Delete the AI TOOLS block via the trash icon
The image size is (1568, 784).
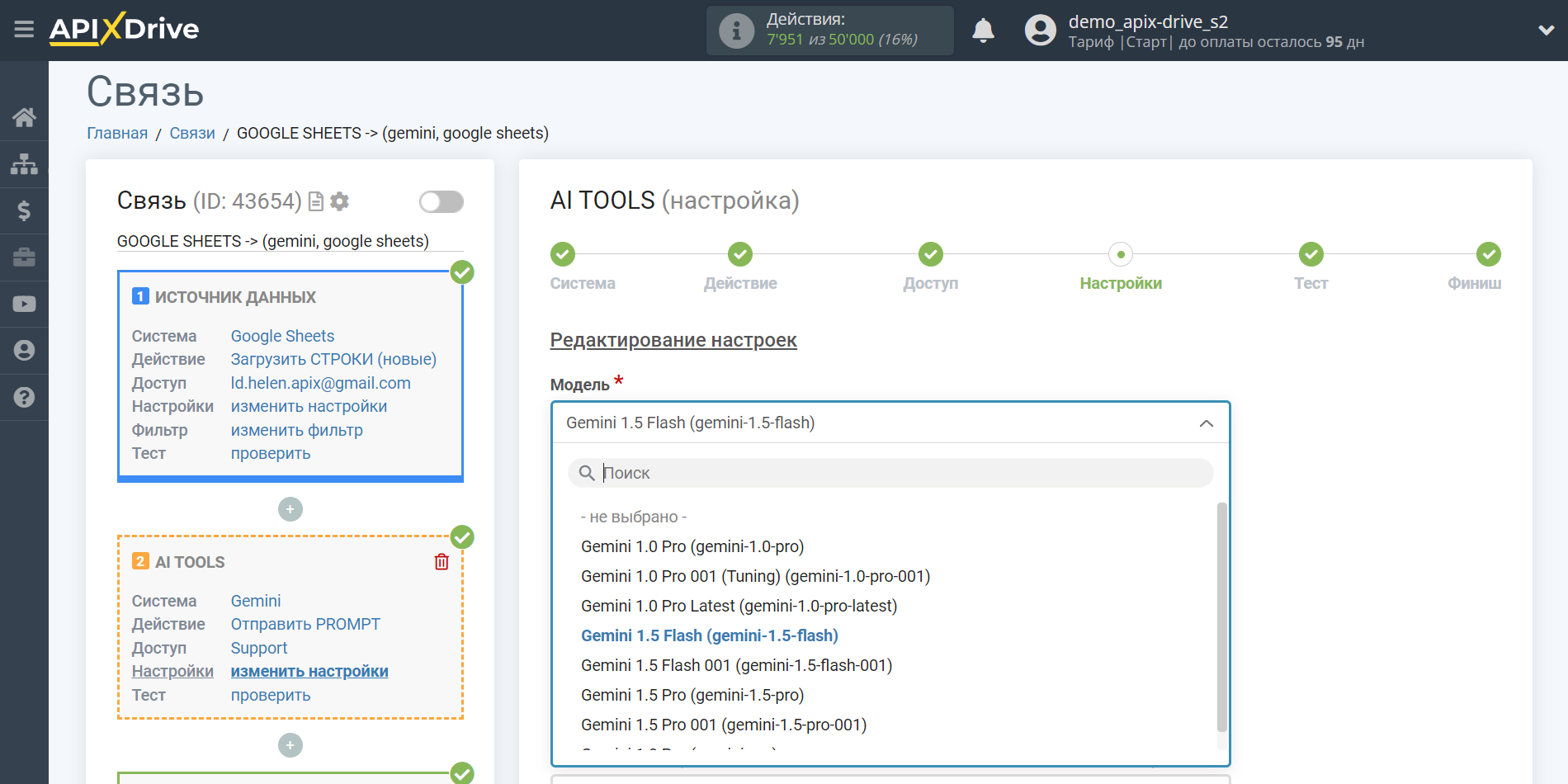[x=442, y=562]
